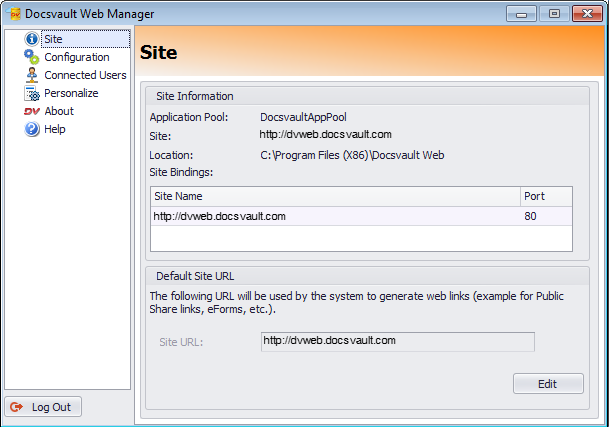Open Personalize settings via its label
The height and width of the screenshot is (427, 609).
pos(71,93)
